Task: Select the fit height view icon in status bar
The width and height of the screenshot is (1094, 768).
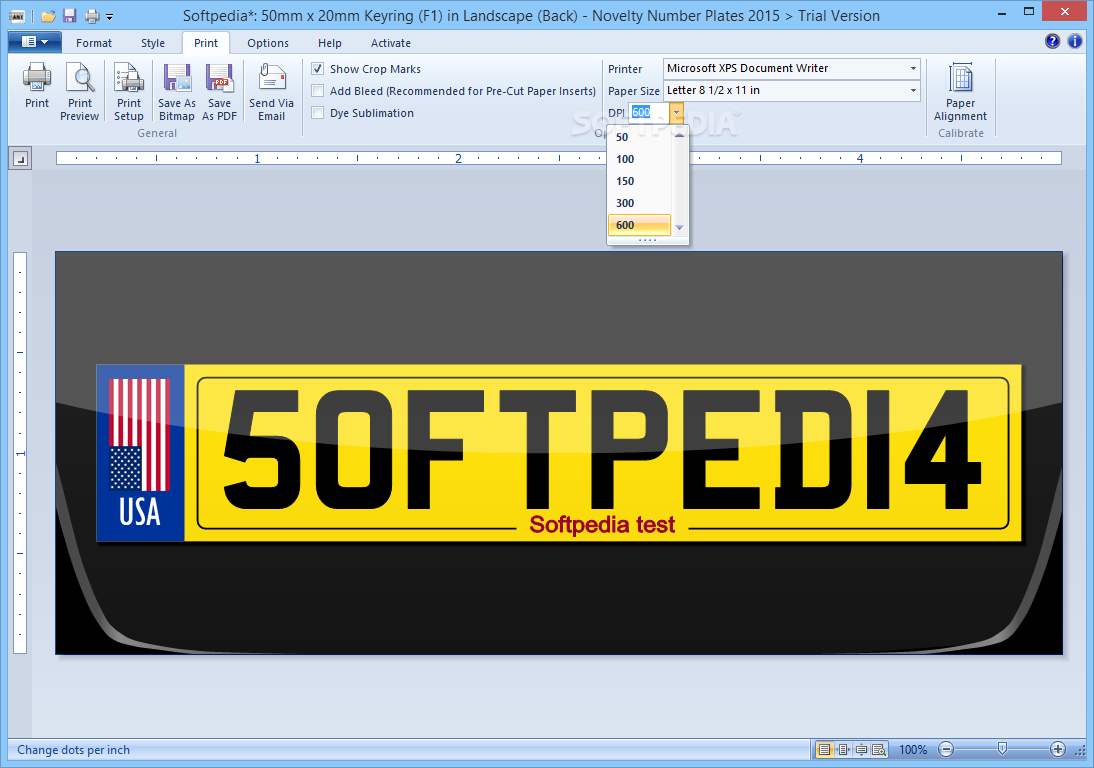Action: tap(861, 750)
